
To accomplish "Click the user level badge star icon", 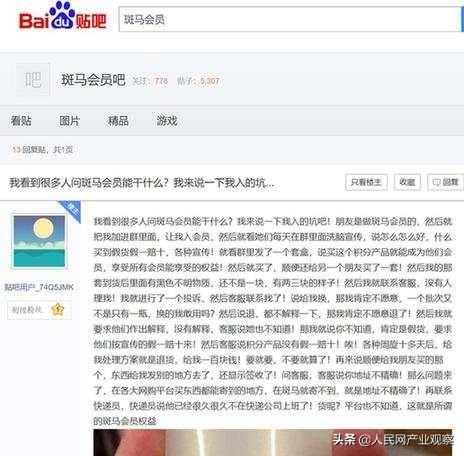I will pos(57,310).
